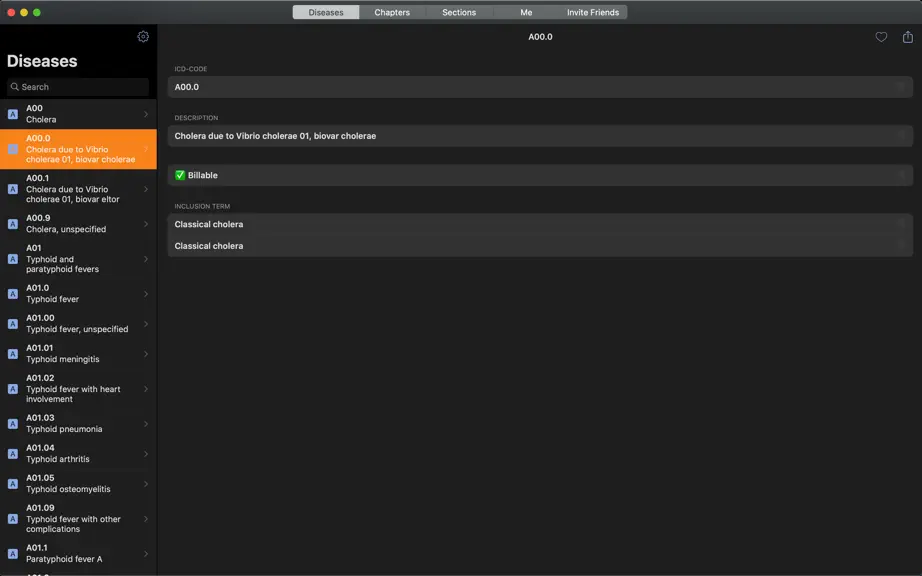Expand A00 Cholera with its chevron

tap(146, 114)
